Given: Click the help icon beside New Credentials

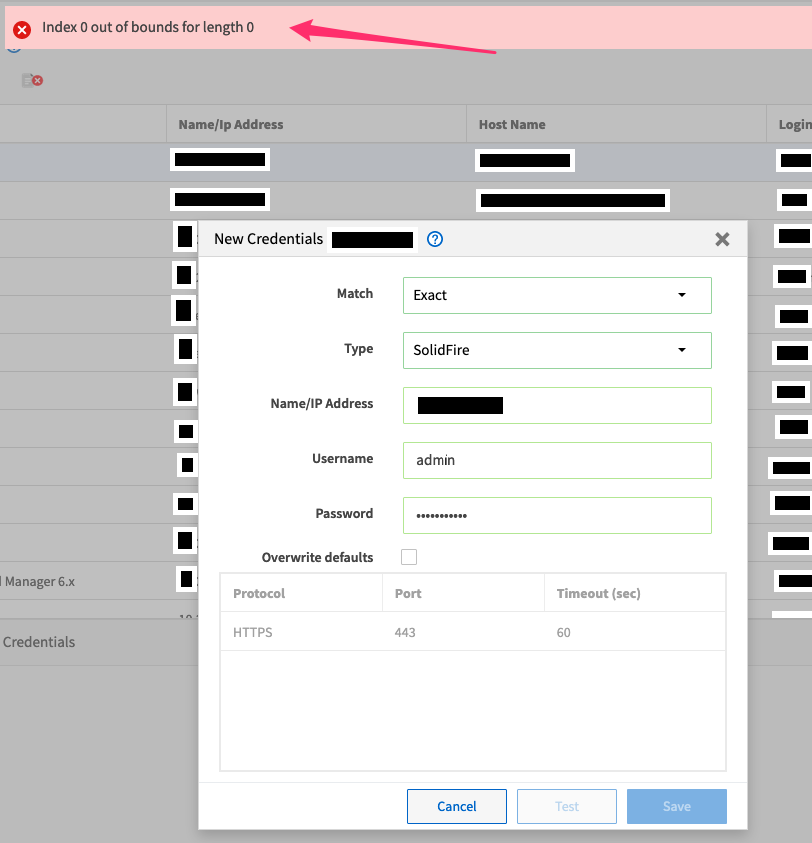Looking at the screenshot, I should click(x=435, y=239).
